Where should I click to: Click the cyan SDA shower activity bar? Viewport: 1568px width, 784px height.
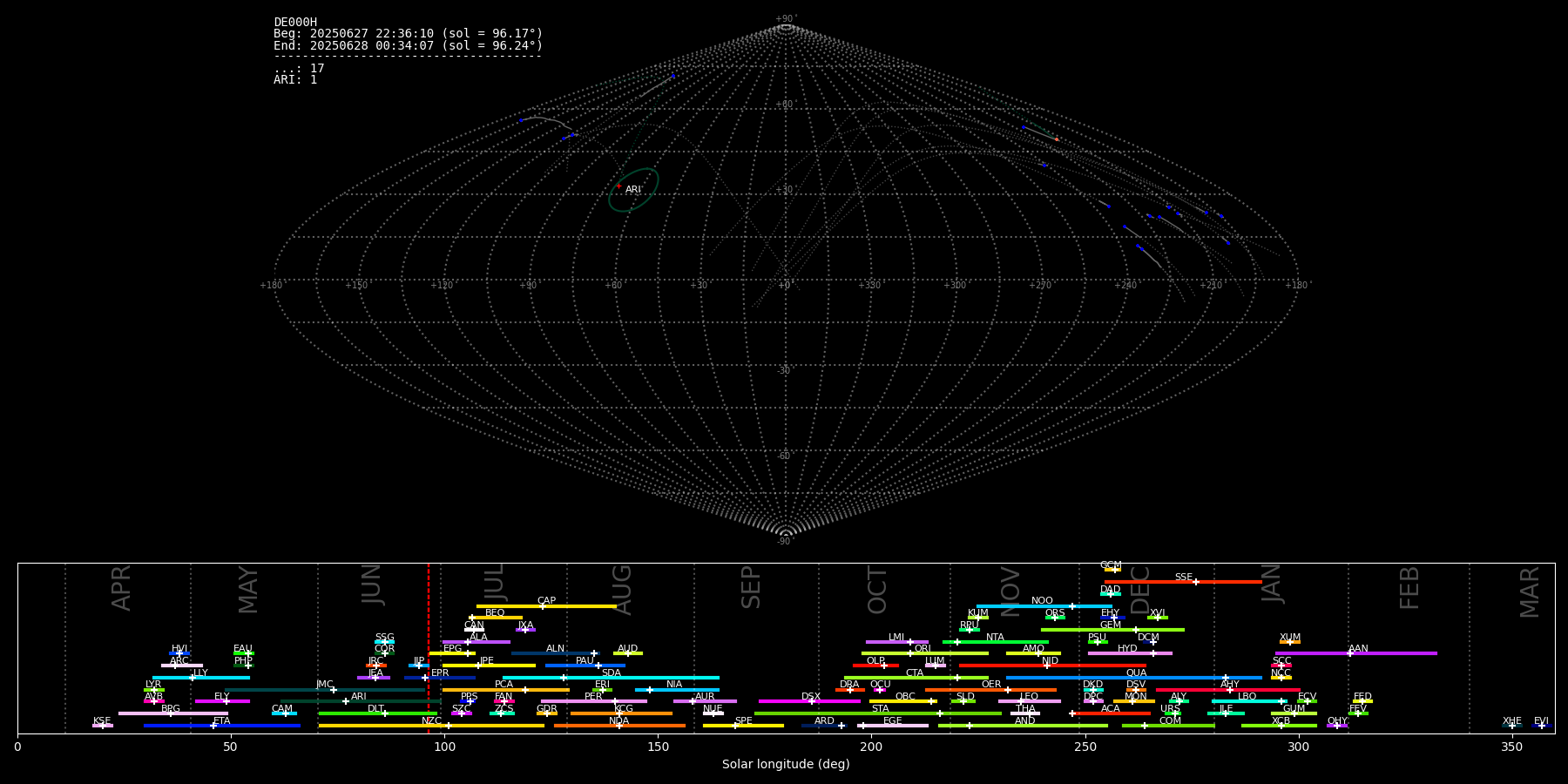point(611,678)
